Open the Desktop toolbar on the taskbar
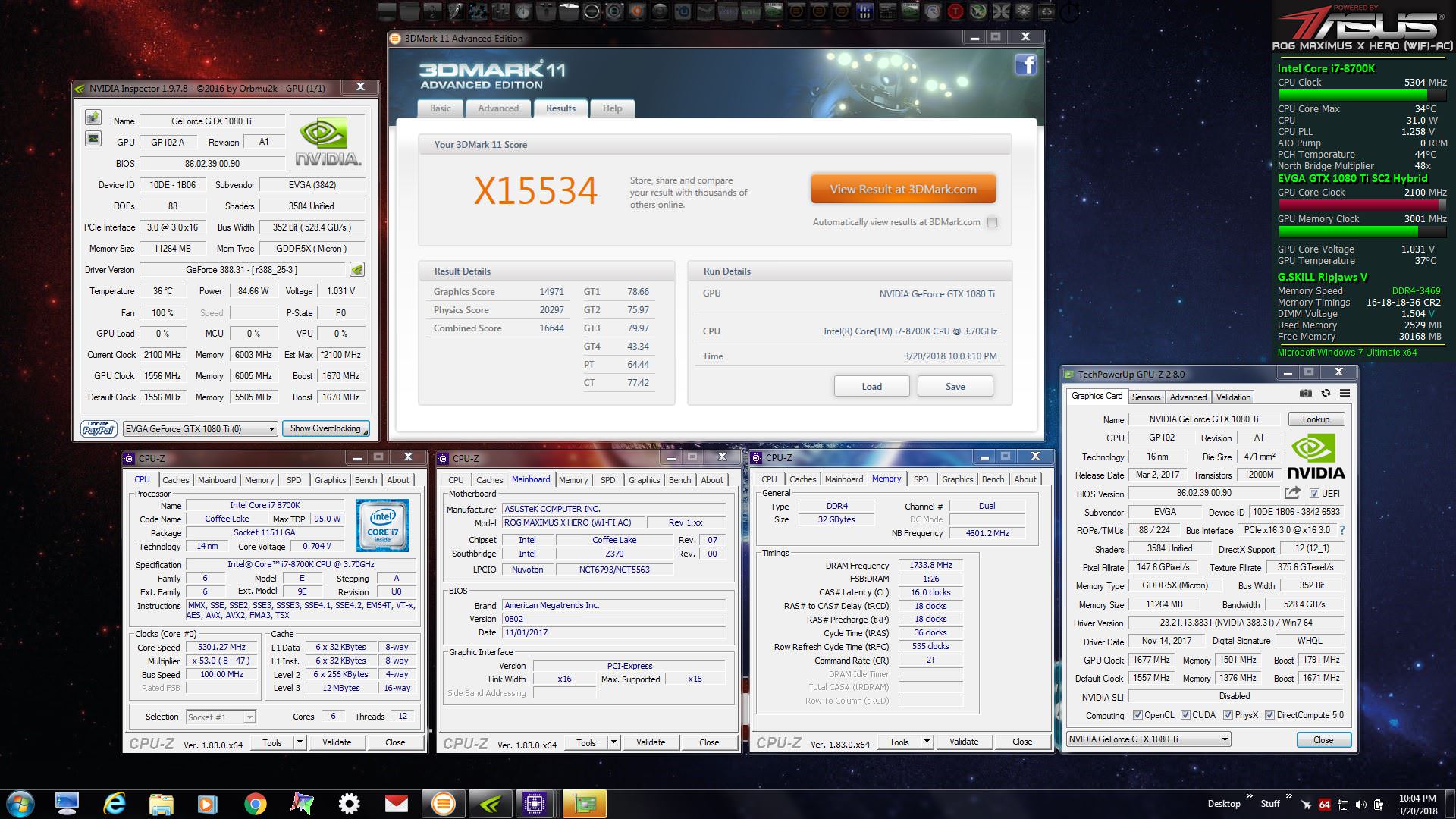 1224,804
